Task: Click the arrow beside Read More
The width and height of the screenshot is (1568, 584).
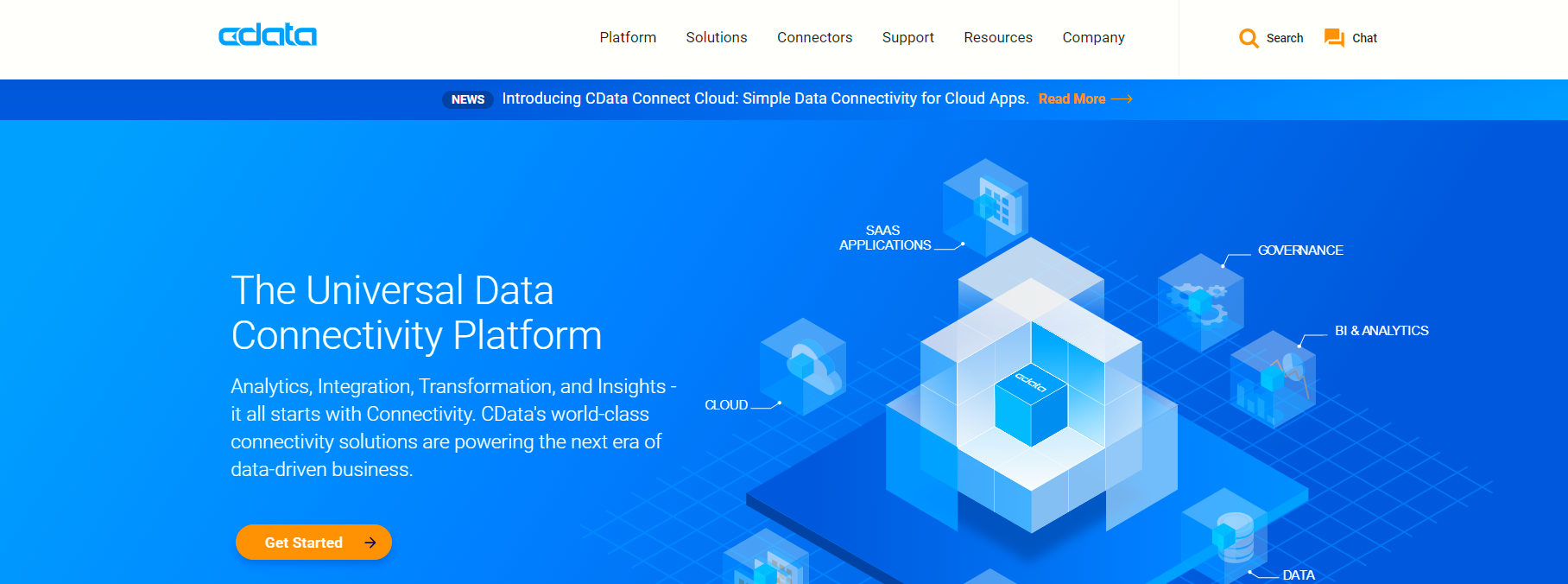Action: click(1122, 99)
